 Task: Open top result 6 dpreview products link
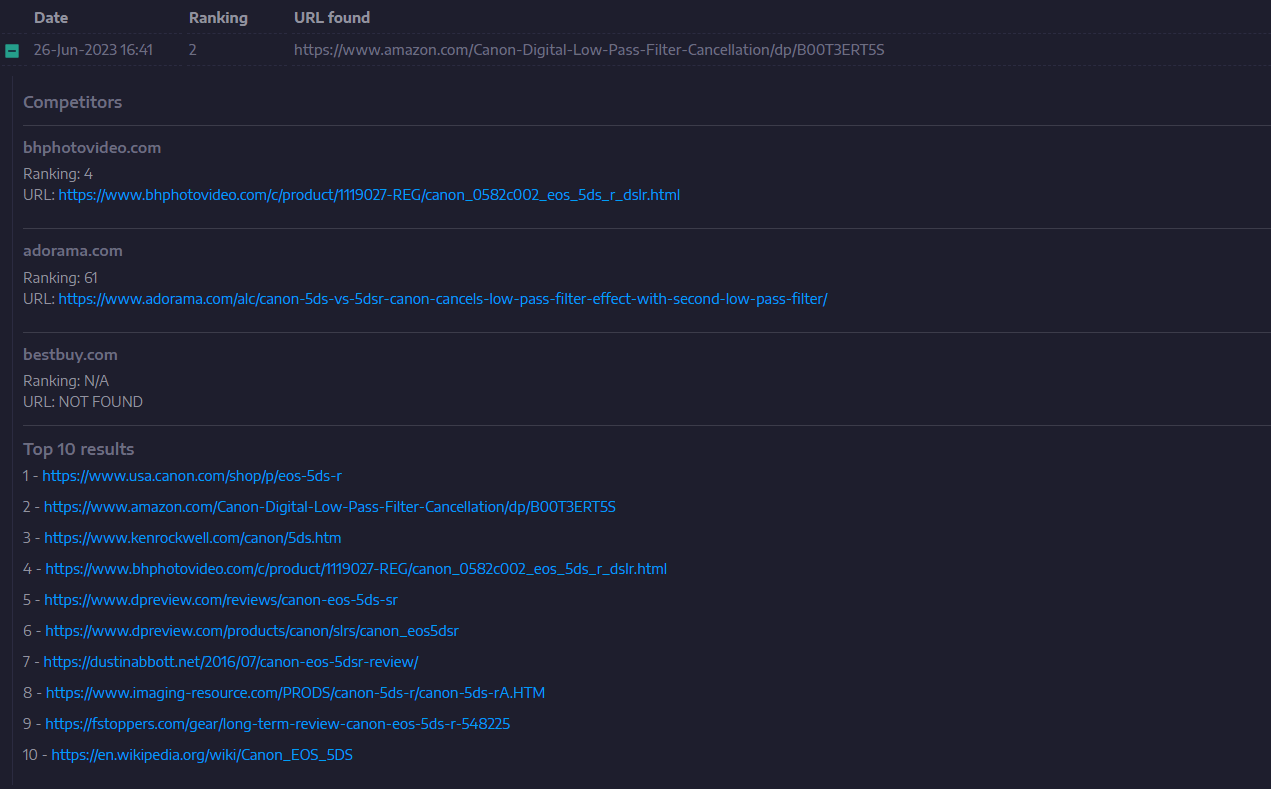pyautogui.click(x=252, y=631)
